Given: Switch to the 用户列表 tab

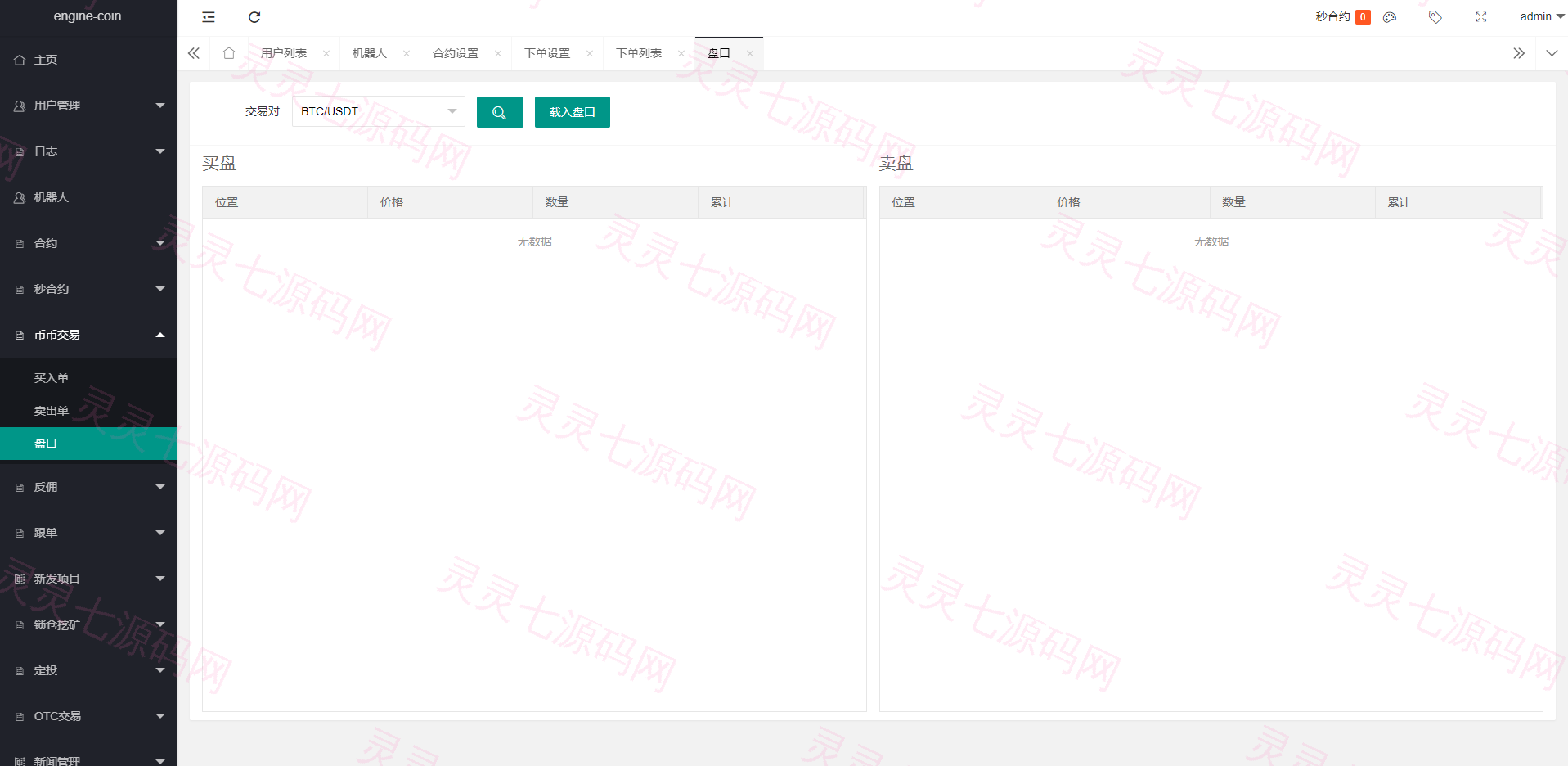Looking at the screenshot, I should coord(284,53).
